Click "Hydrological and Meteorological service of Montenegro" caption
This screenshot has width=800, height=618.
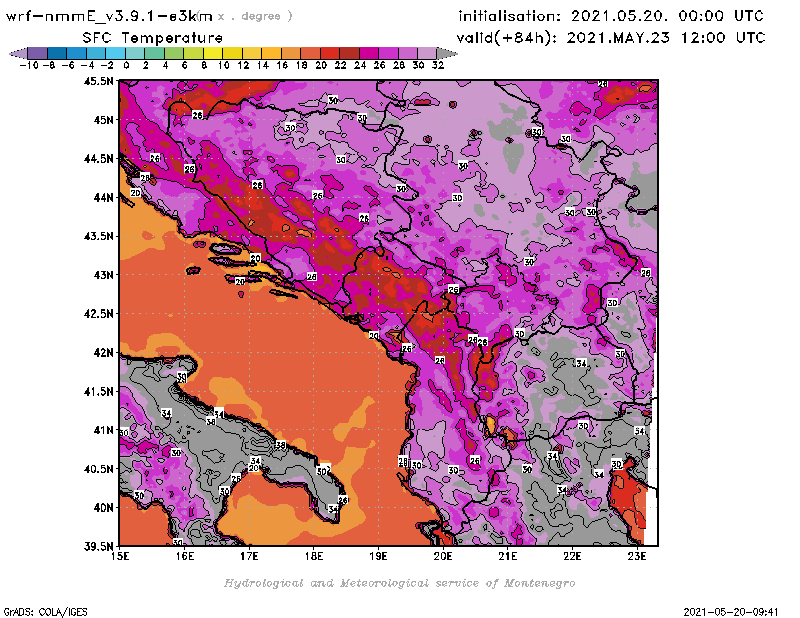399,583
